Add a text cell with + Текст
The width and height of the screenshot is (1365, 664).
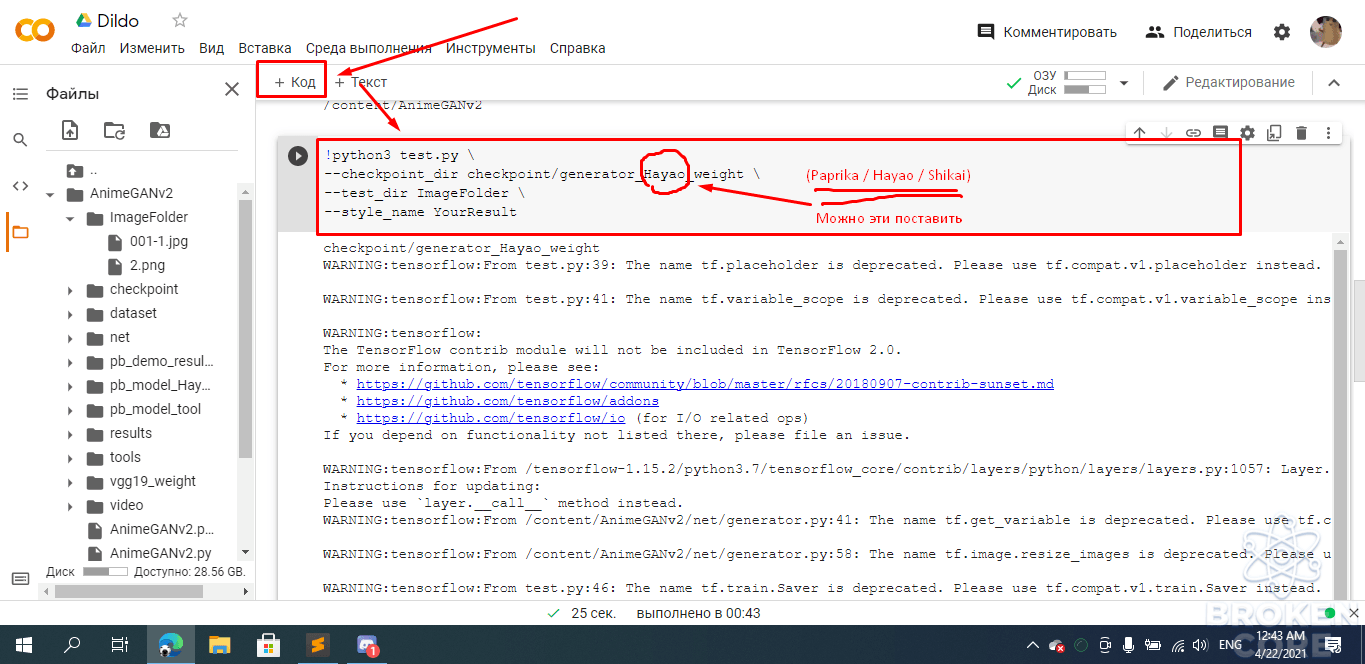(361, 82)
